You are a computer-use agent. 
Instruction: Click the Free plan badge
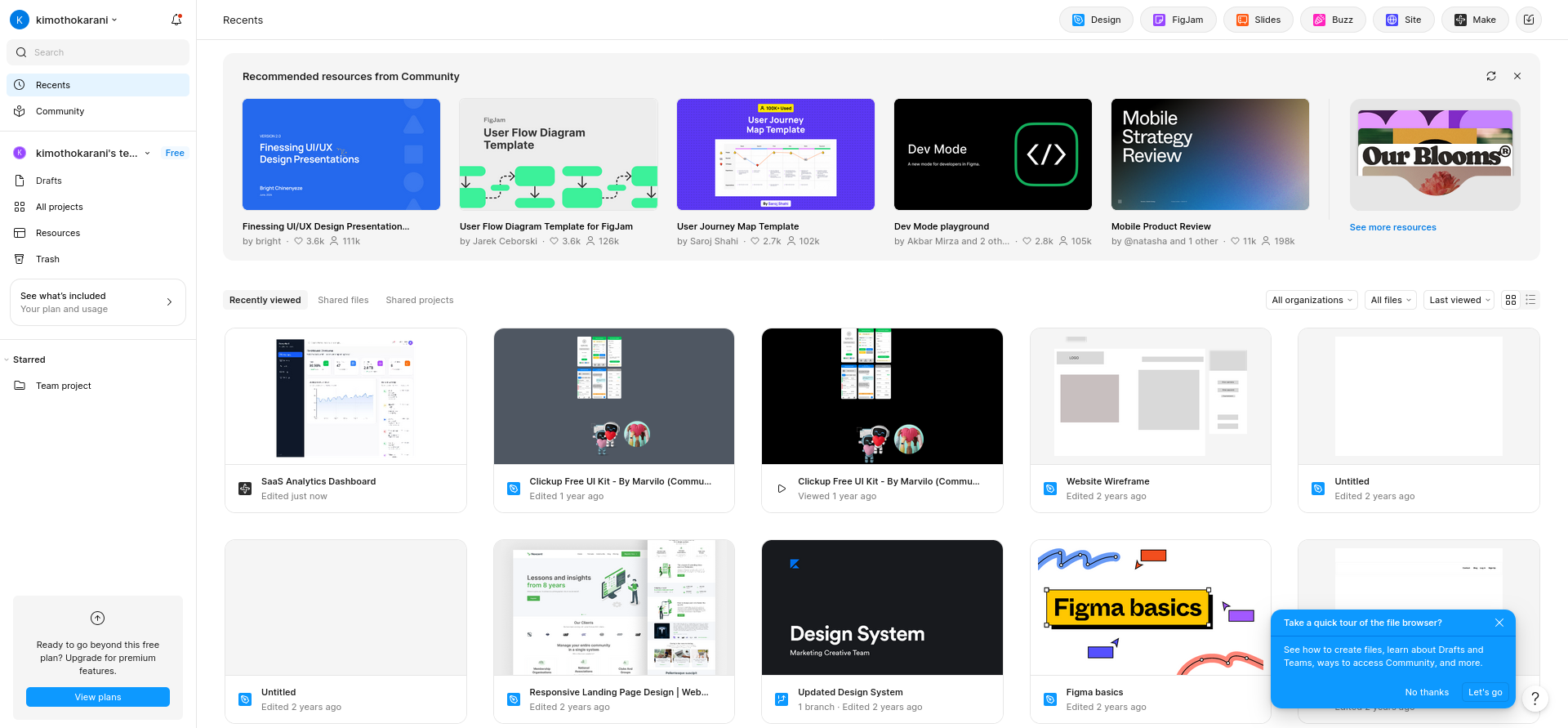coord(175,153)
